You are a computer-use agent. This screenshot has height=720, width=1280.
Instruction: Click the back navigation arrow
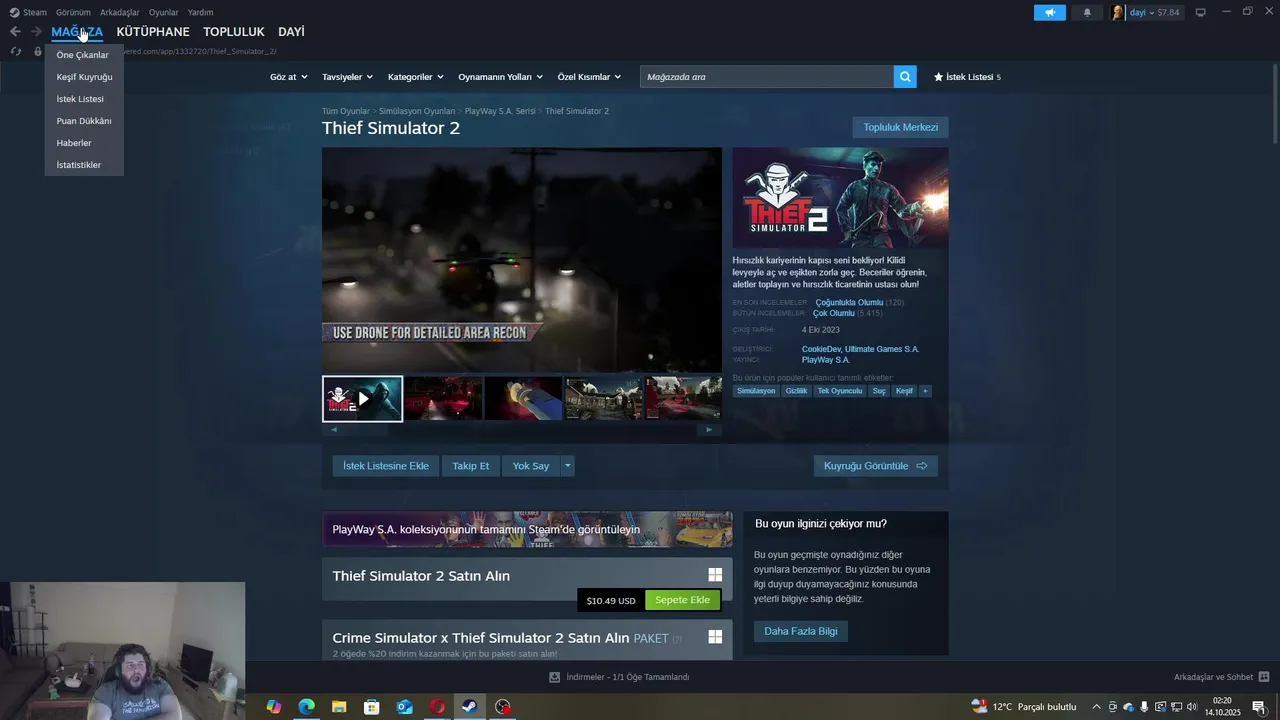15,32
